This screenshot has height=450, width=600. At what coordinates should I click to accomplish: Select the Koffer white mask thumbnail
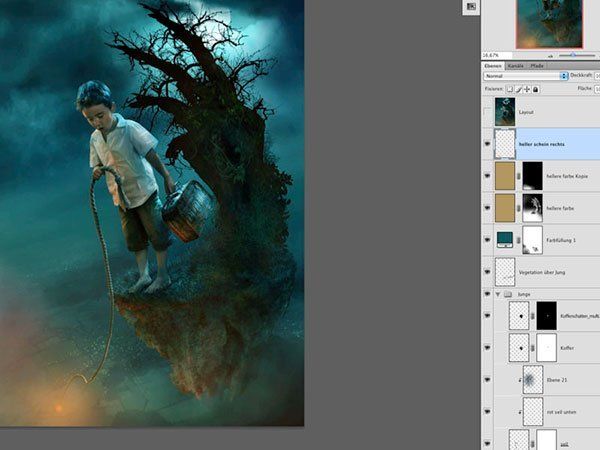546,348
